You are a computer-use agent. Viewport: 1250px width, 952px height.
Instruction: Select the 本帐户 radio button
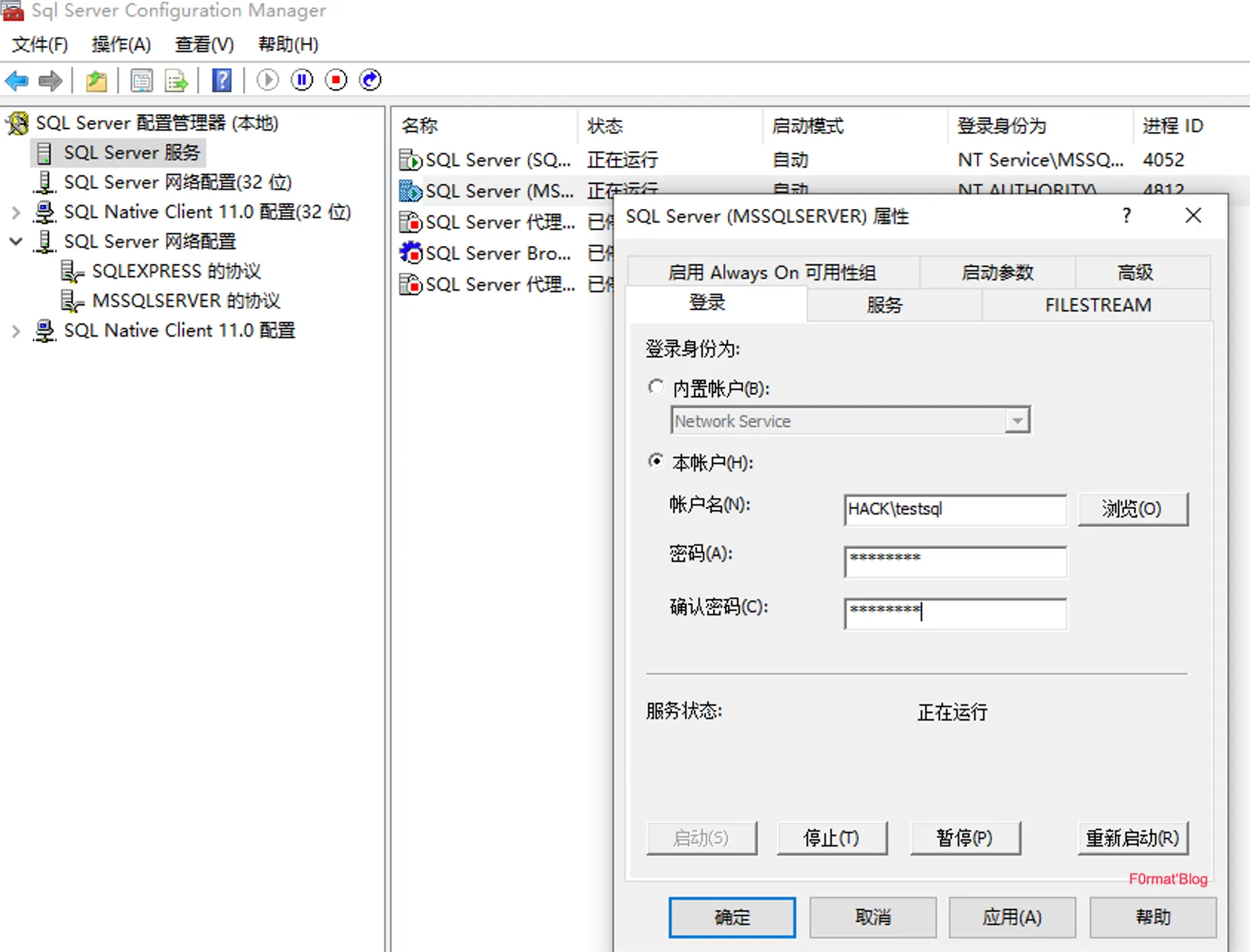click(x=656, y=461)
